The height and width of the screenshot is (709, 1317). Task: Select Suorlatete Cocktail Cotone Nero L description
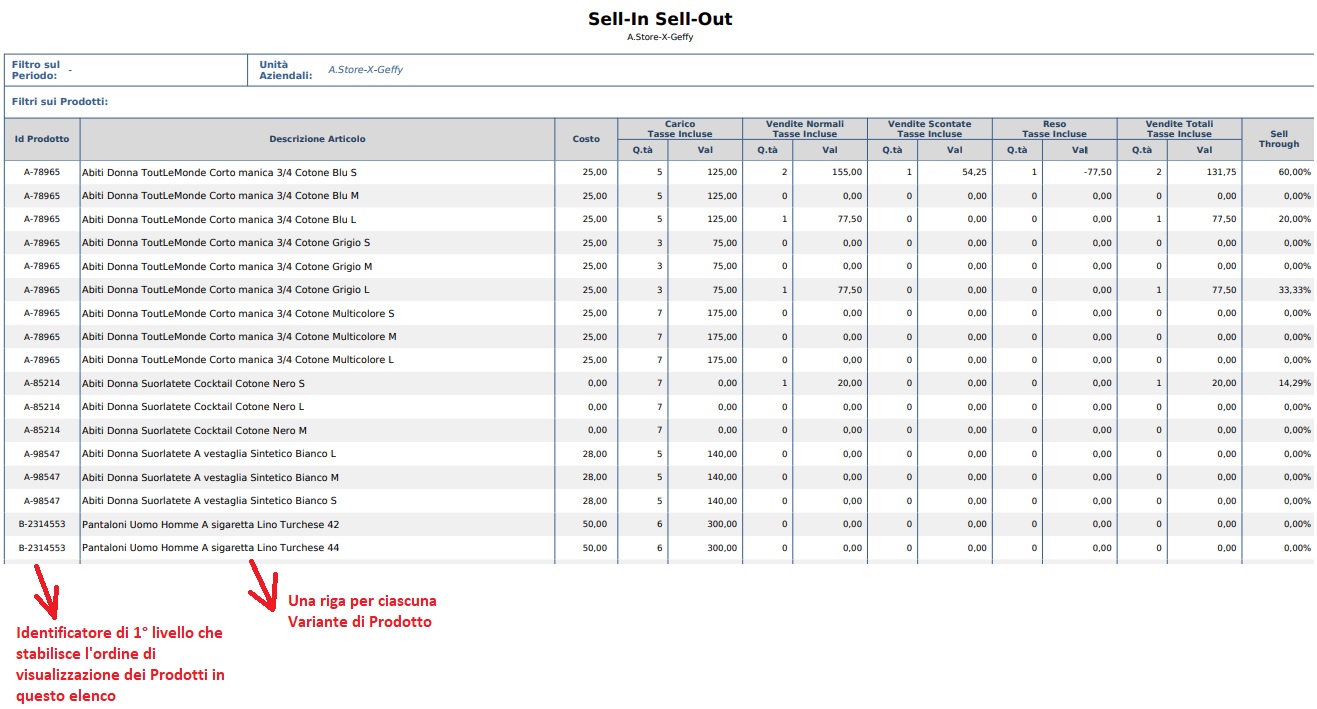(193, 407)
